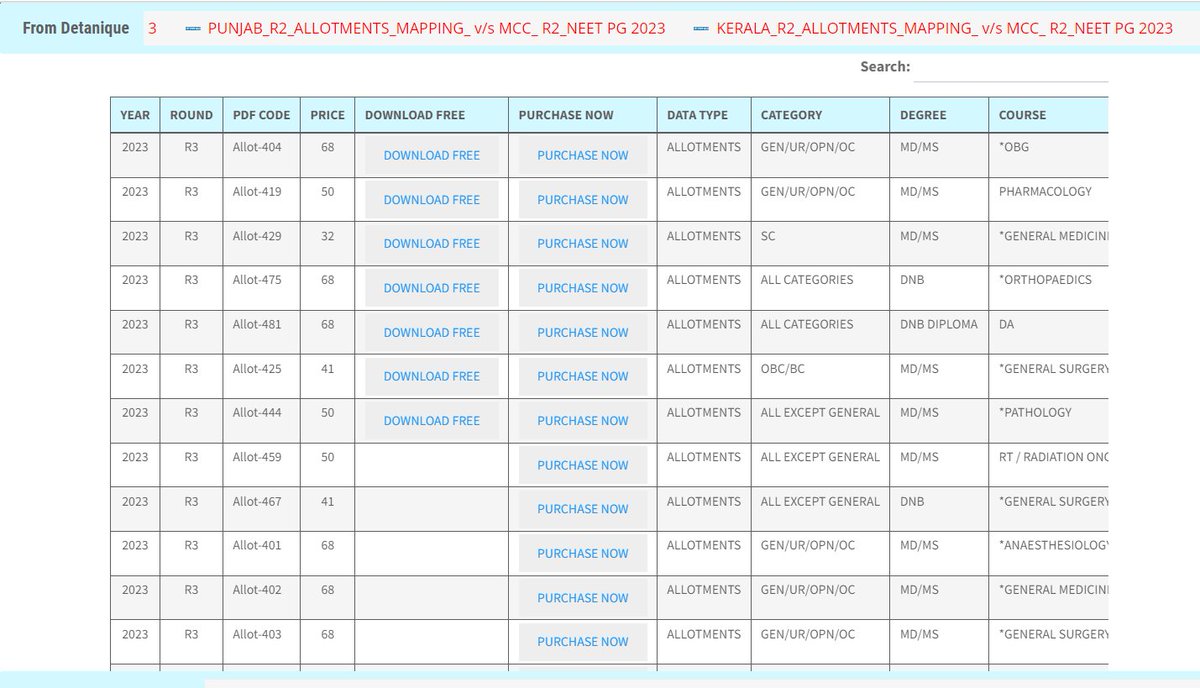This screenshot has height=688, width=1200.
Task: Click the DA course cell
Action: (1048, 332)
